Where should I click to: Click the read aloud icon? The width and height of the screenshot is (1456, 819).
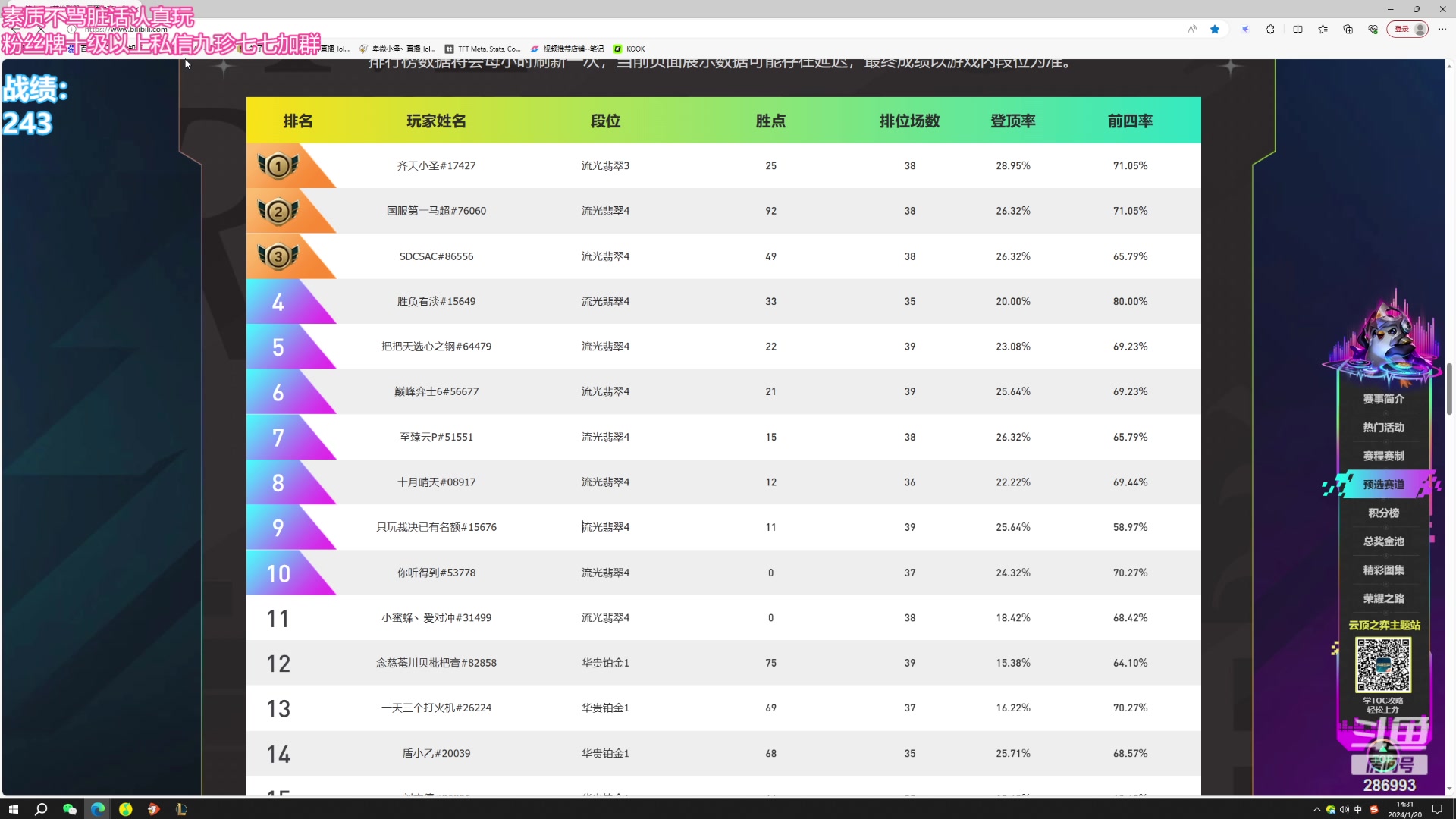1192,29
